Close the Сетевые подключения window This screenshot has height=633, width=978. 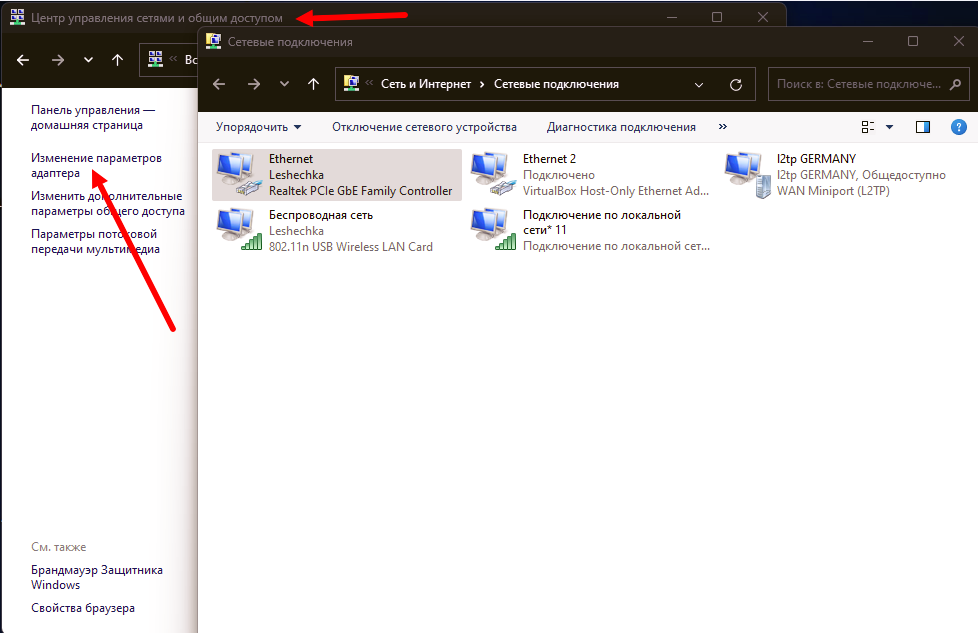click(x=959, y=41)
